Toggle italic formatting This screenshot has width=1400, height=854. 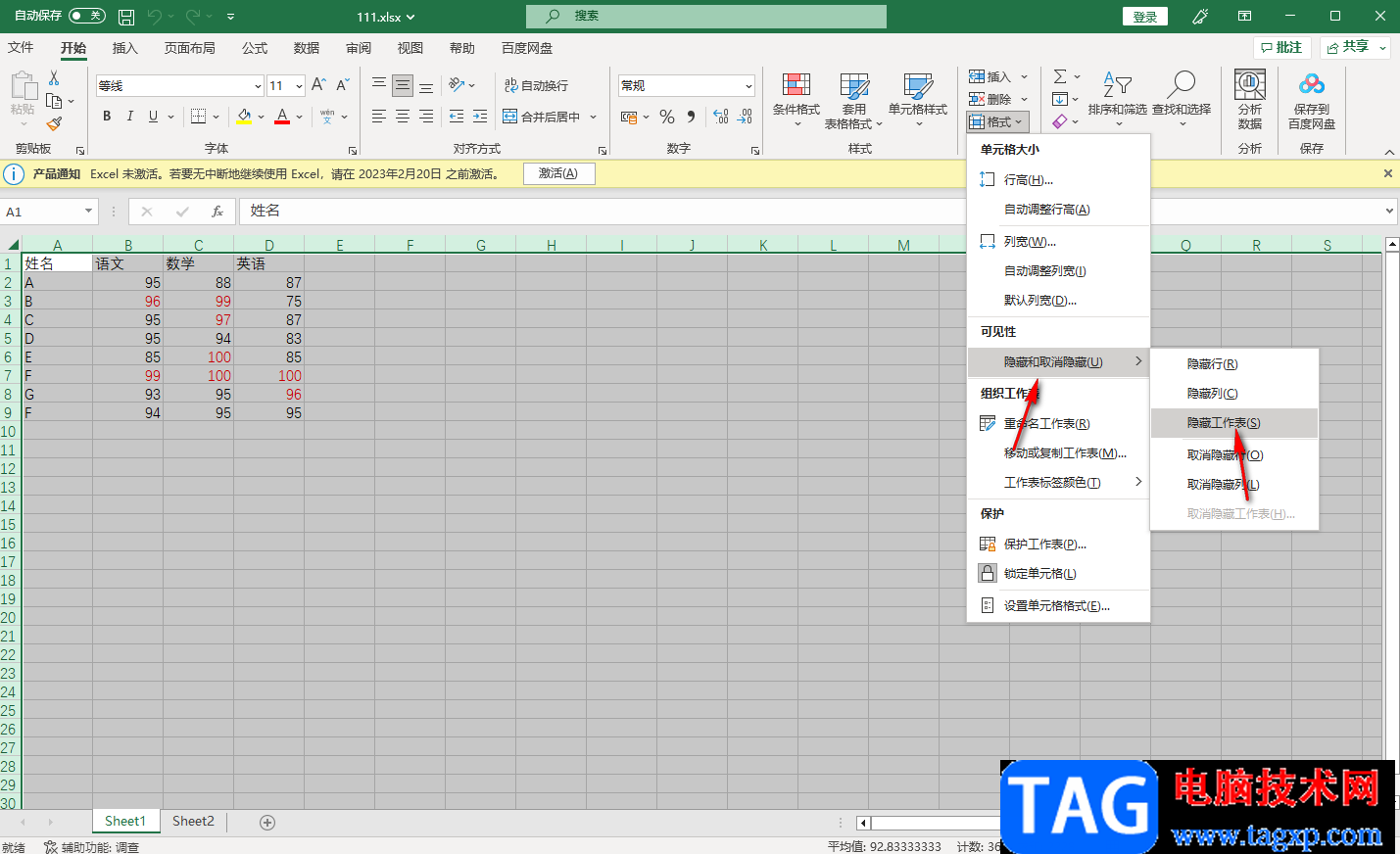[130, 117]
